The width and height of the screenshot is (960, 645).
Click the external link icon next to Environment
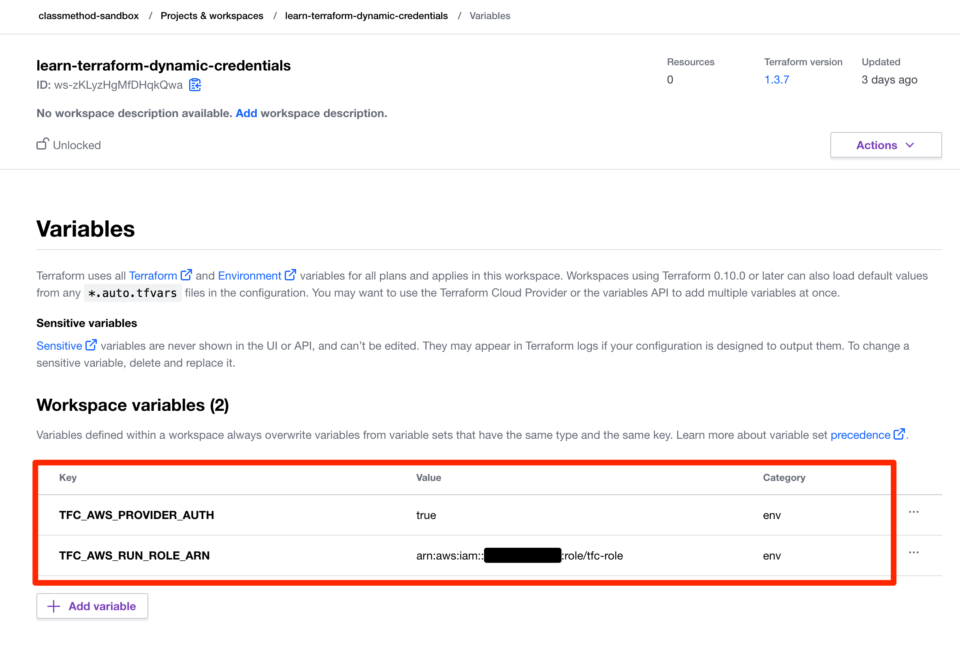290,275
